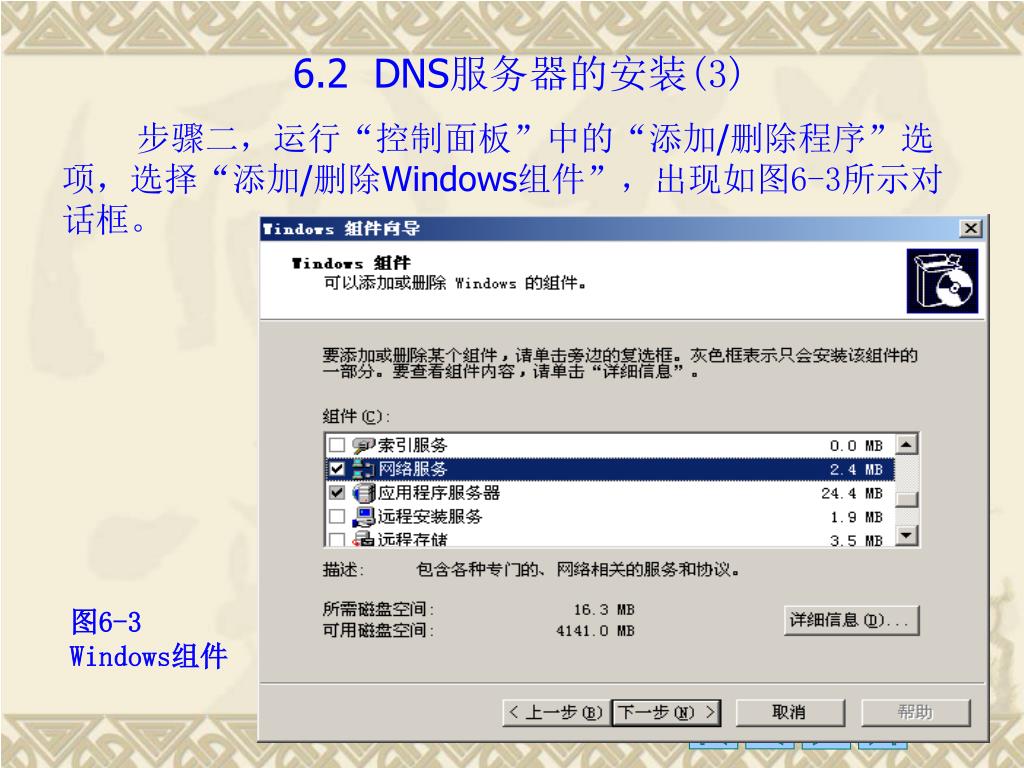
Task: Click the 24.4 MB size value
Action: (x=852, y=493)
